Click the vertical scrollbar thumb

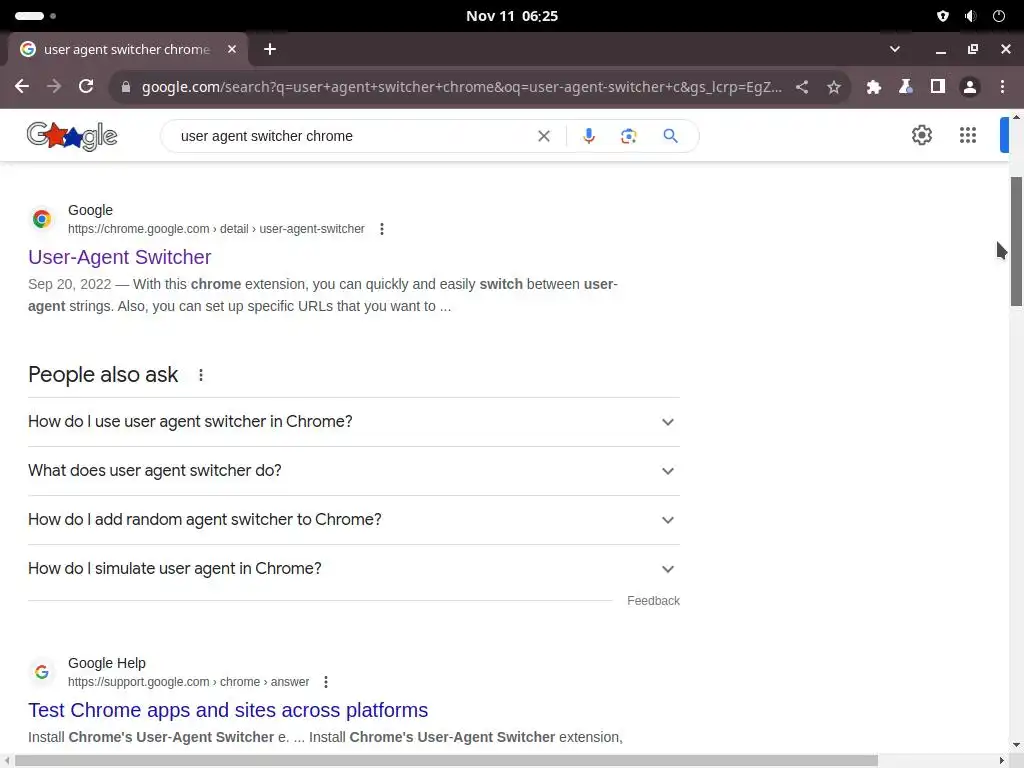(x=1016, y=242)
